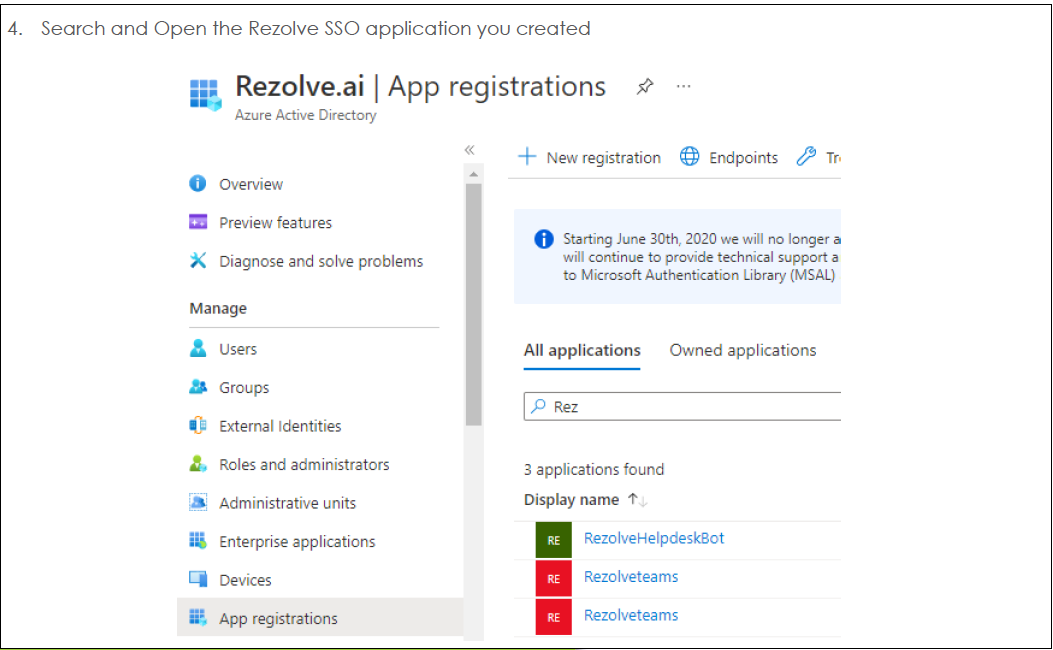Click the sidebar scrollbar up arrow
The image size is (1053, 650).
tap(473, 175)
